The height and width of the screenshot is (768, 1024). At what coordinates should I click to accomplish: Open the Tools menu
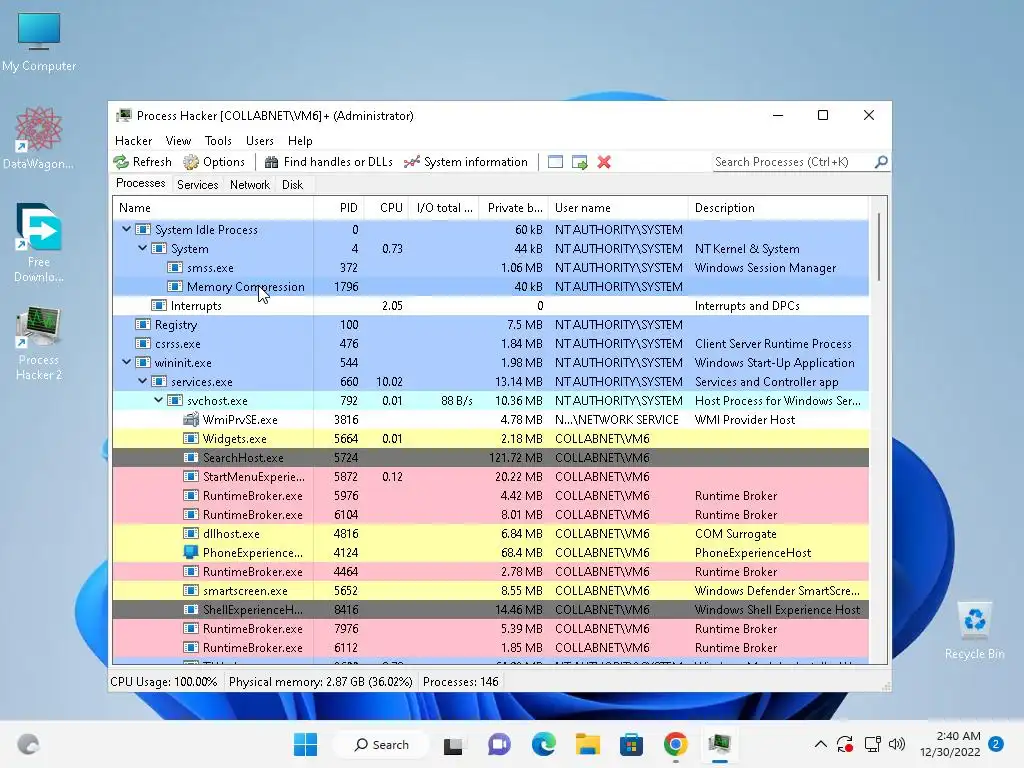point(218,140)
